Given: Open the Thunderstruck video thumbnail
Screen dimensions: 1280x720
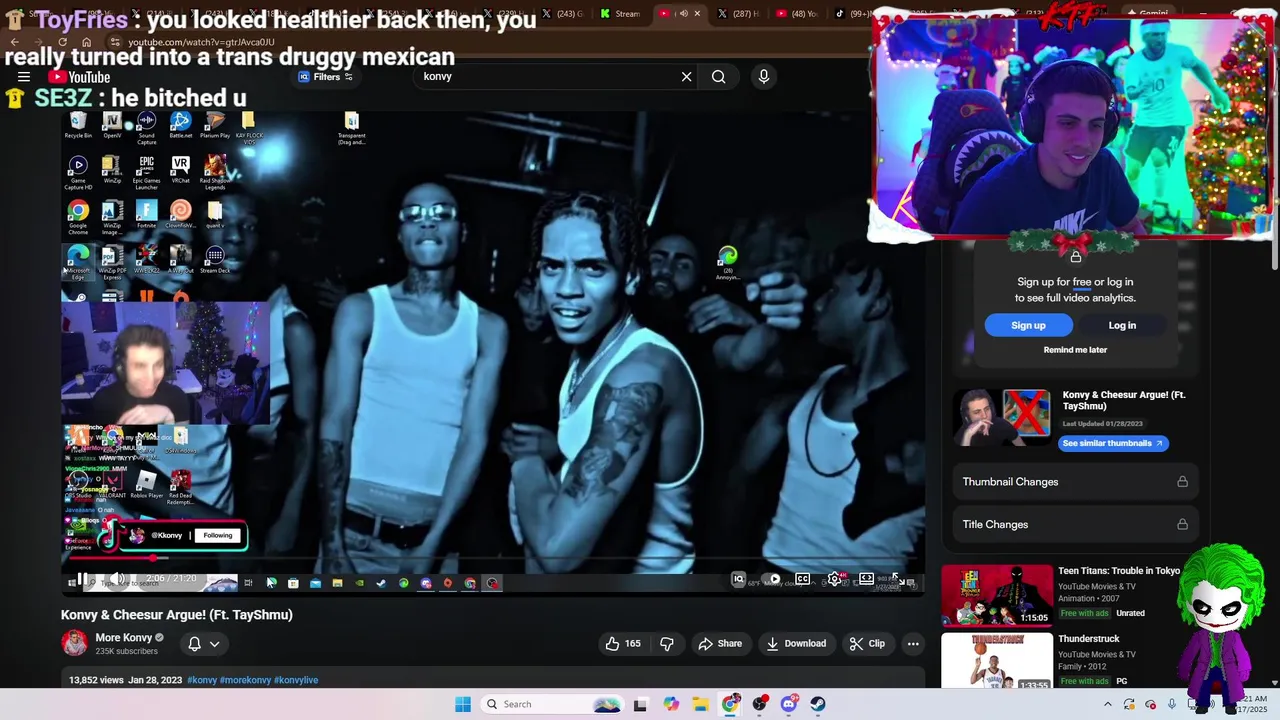Looking at the screenshot, I should tap(997, 661).
